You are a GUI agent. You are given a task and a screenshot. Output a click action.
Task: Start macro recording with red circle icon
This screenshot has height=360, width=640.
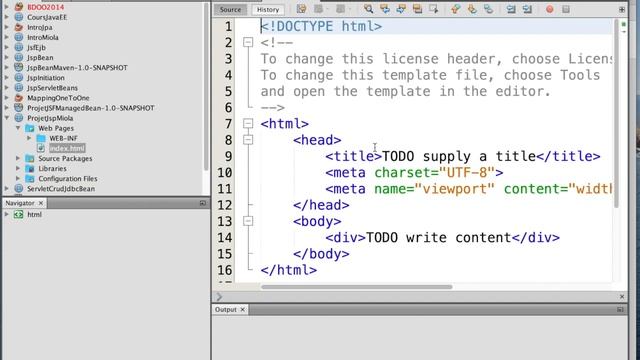549,9
